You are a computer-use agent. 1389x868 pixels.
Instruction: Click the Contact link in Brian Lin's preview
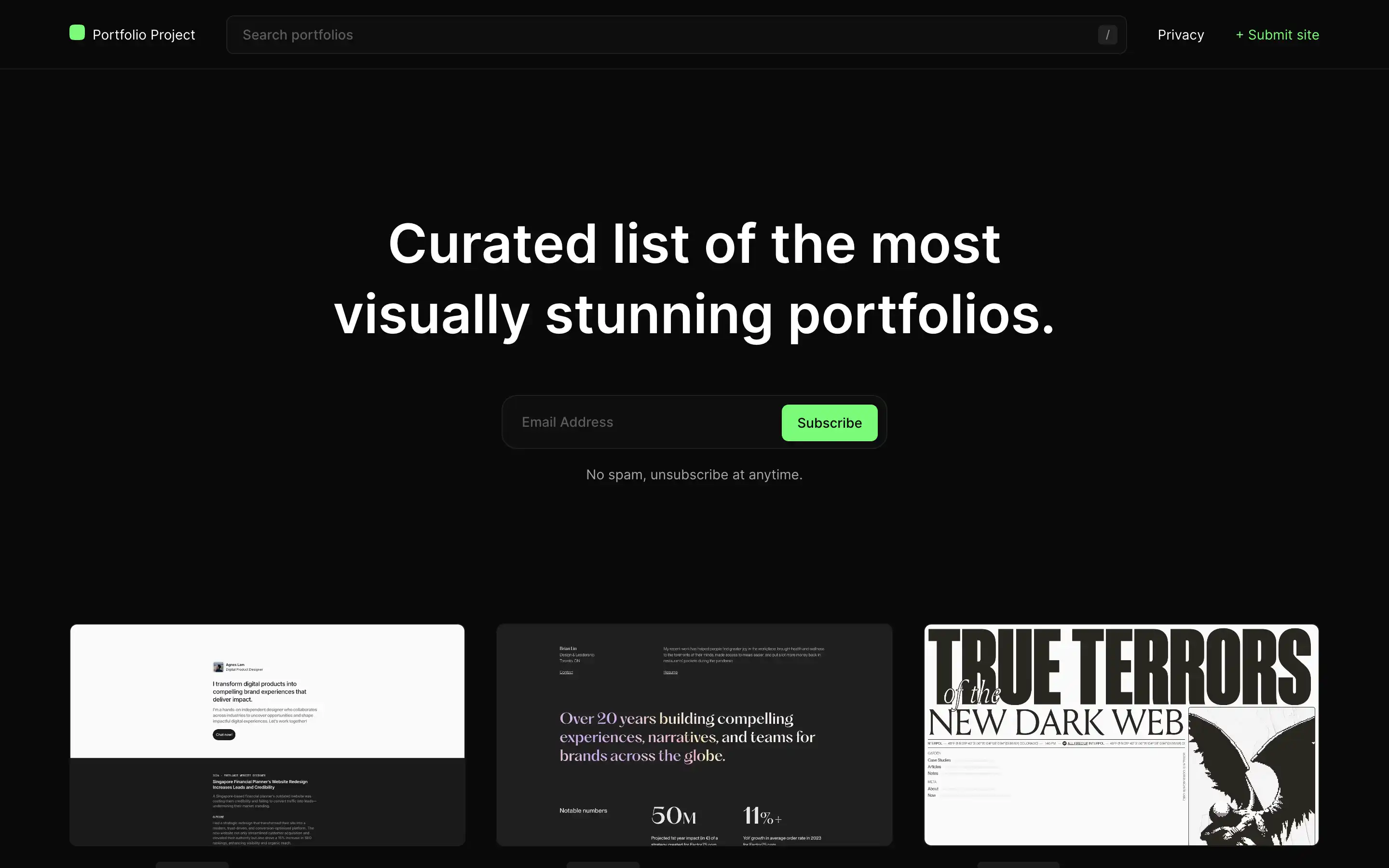click(566, 672)
